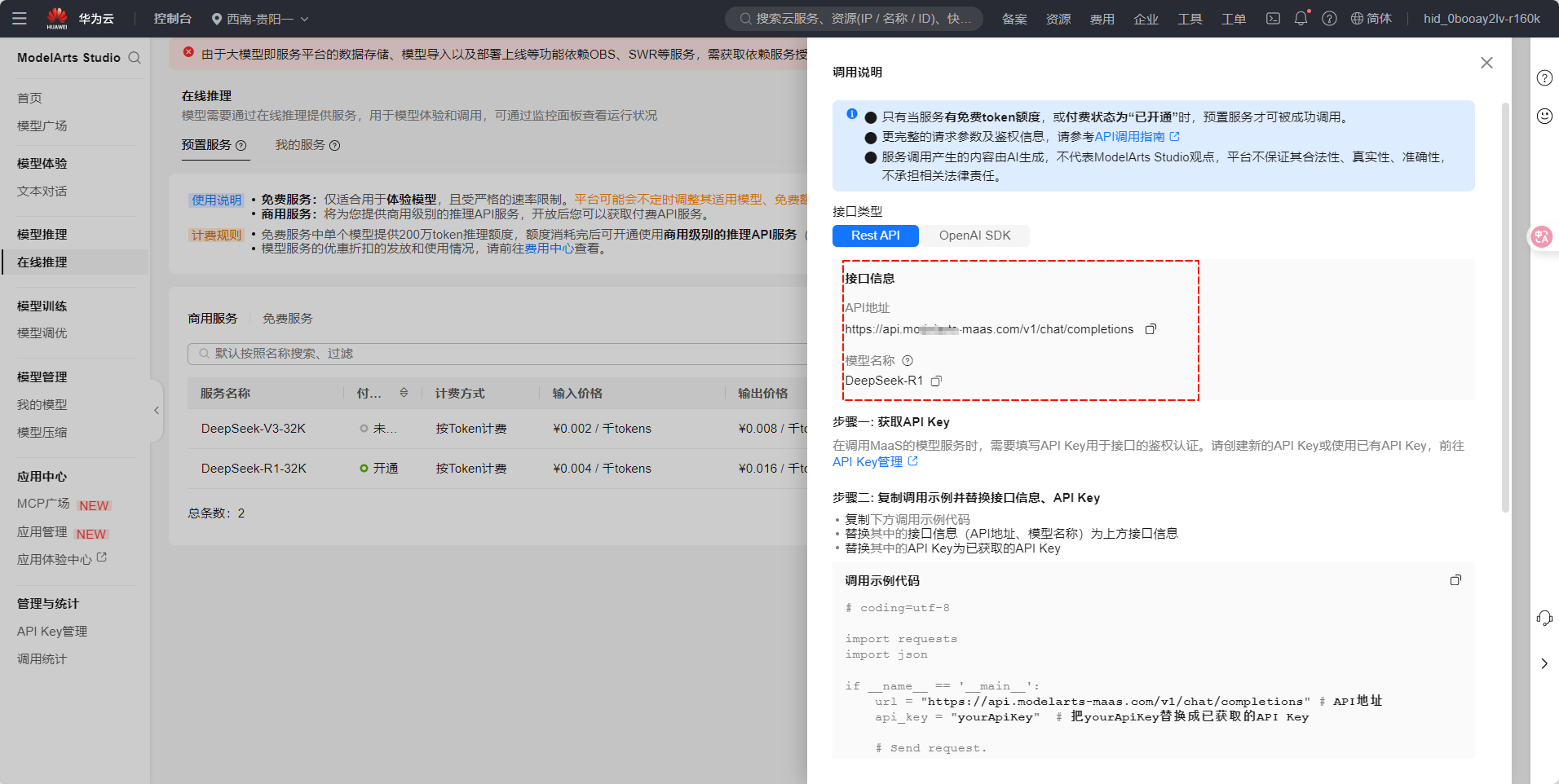
Task: Open 调用统计 in sidebar
Action: (x=42, y=659)
